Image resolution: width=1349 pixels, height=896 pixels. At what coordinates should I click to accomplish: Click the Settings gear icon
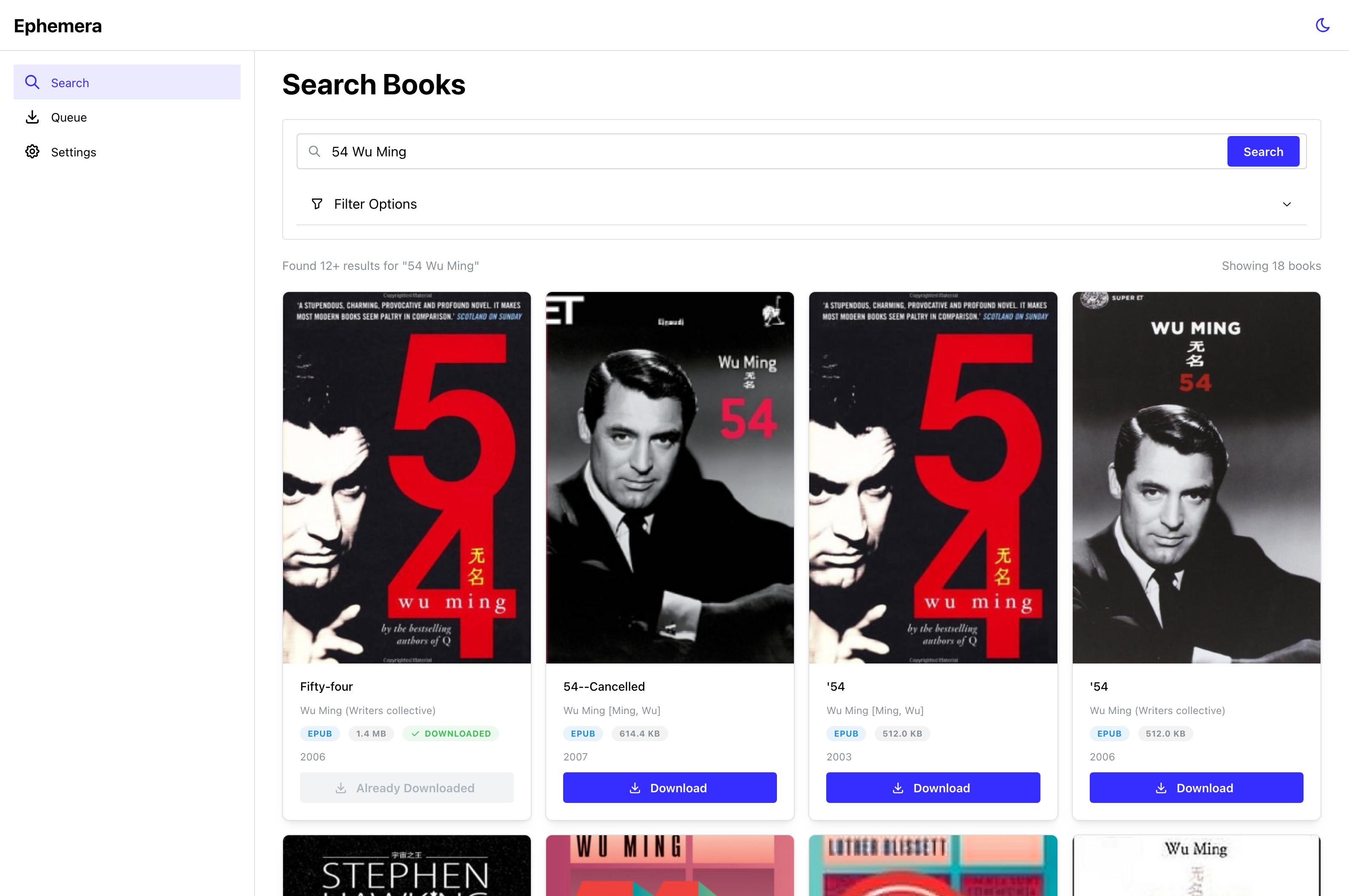click(33, 151)
